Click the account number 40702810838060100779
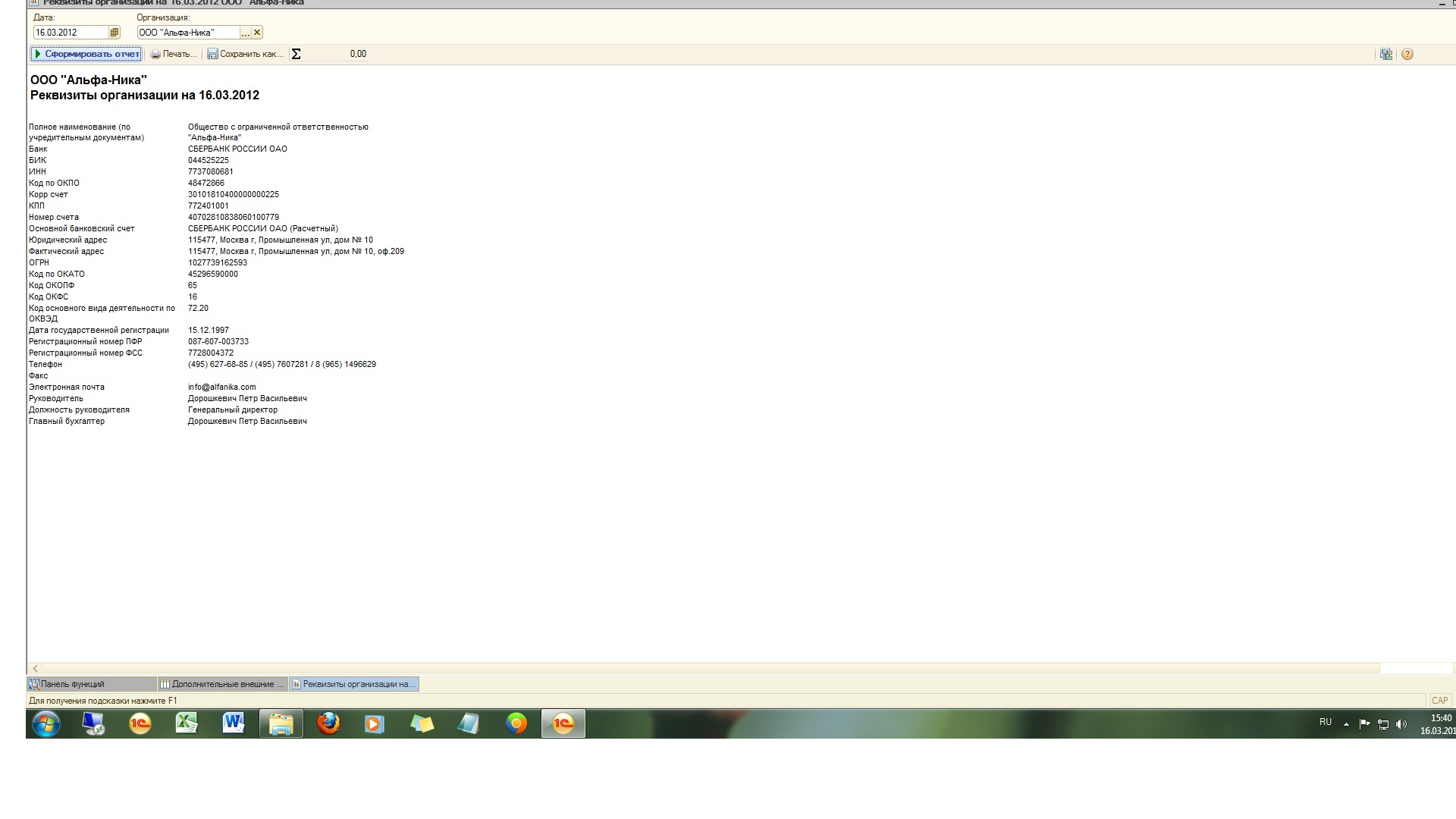This screenshot has height=819, width=1456. pyautogui.click(x=234, y=217)
